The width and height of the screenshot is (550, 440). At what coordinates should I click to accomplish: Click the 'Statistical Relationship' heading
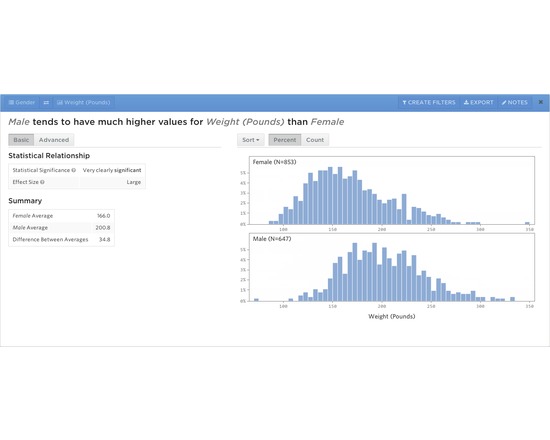[x=49, y=156]
